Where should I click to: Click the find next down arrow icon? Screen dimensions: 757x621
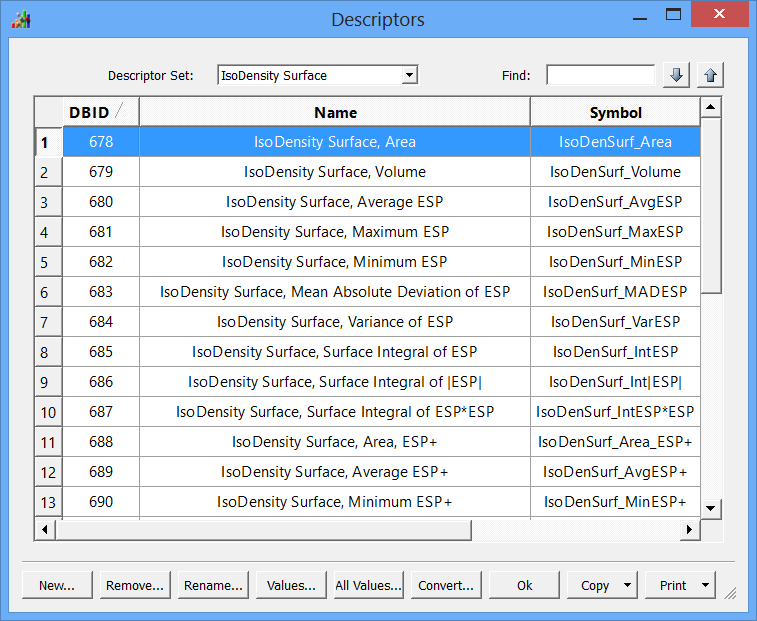pos(676,75)
